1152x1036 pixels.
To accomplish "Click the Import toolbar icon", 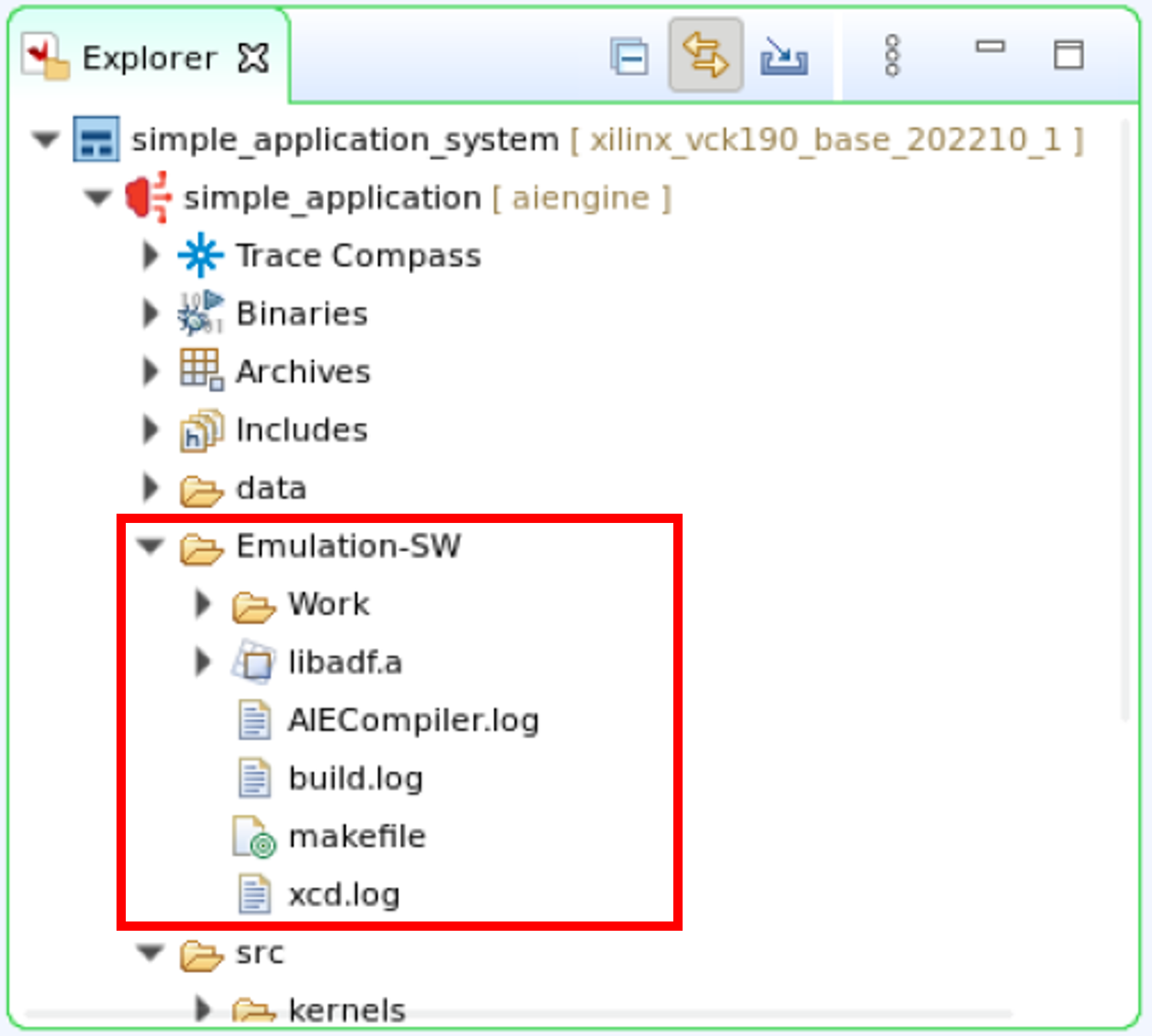I will click(784, 57).
